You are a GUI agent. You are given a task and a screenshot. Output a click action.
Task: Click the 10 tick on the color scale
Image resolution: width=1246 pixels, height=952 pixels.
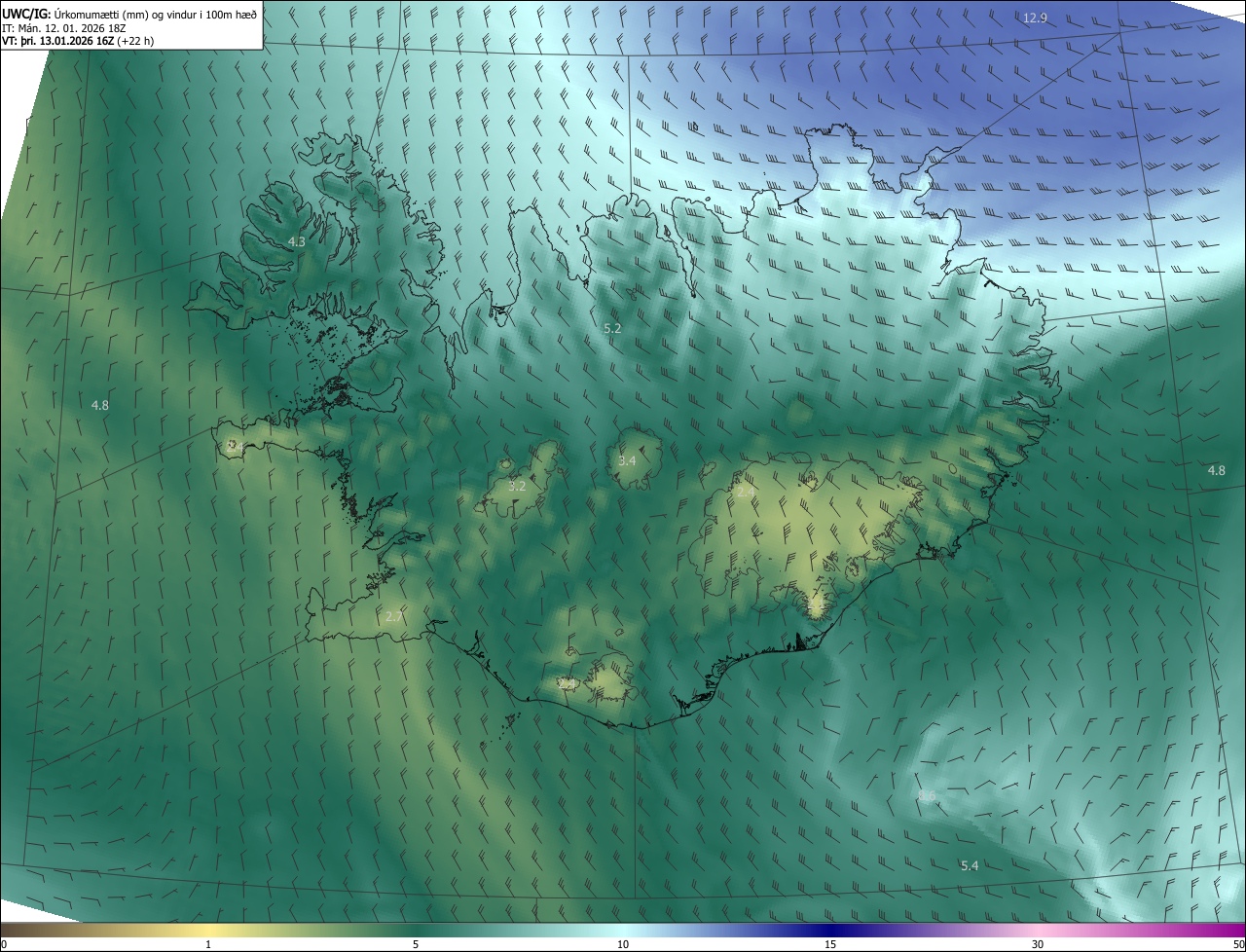(x=623, y=944)
